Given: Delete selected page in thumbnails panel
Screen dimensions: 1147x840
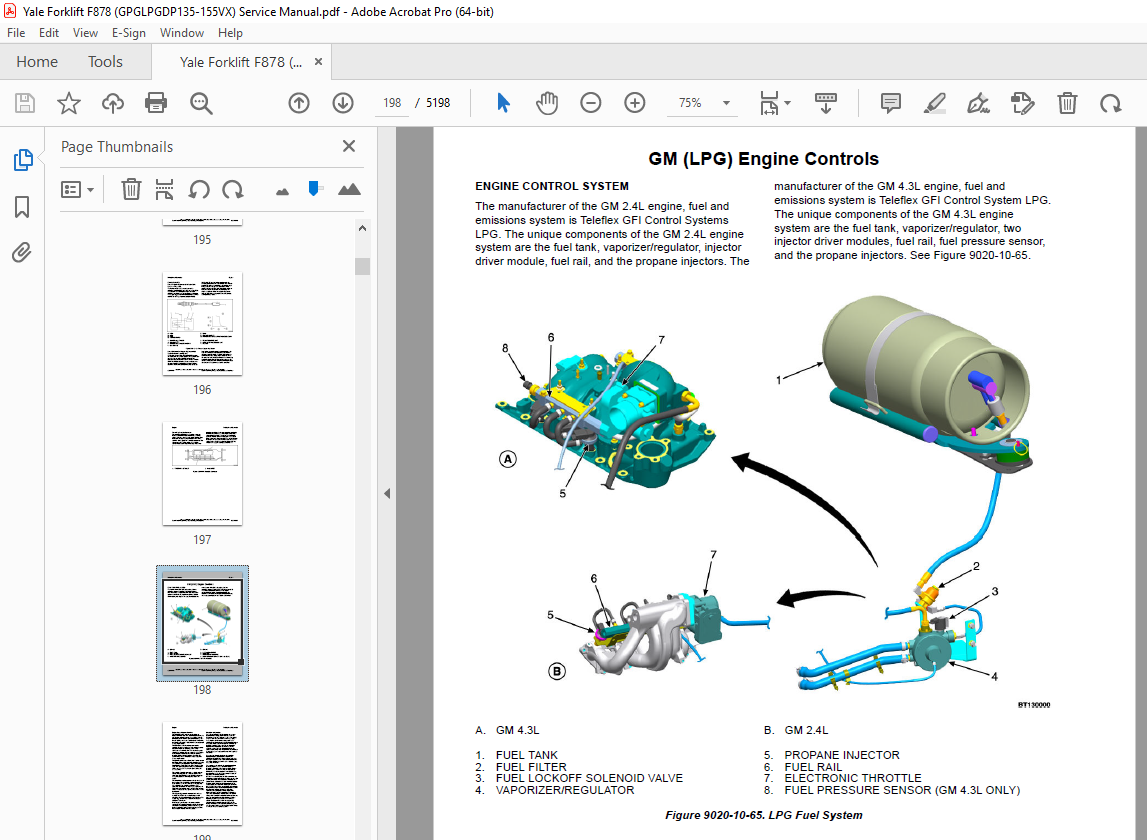Looking at the screenshot, I should click(131, 190).
